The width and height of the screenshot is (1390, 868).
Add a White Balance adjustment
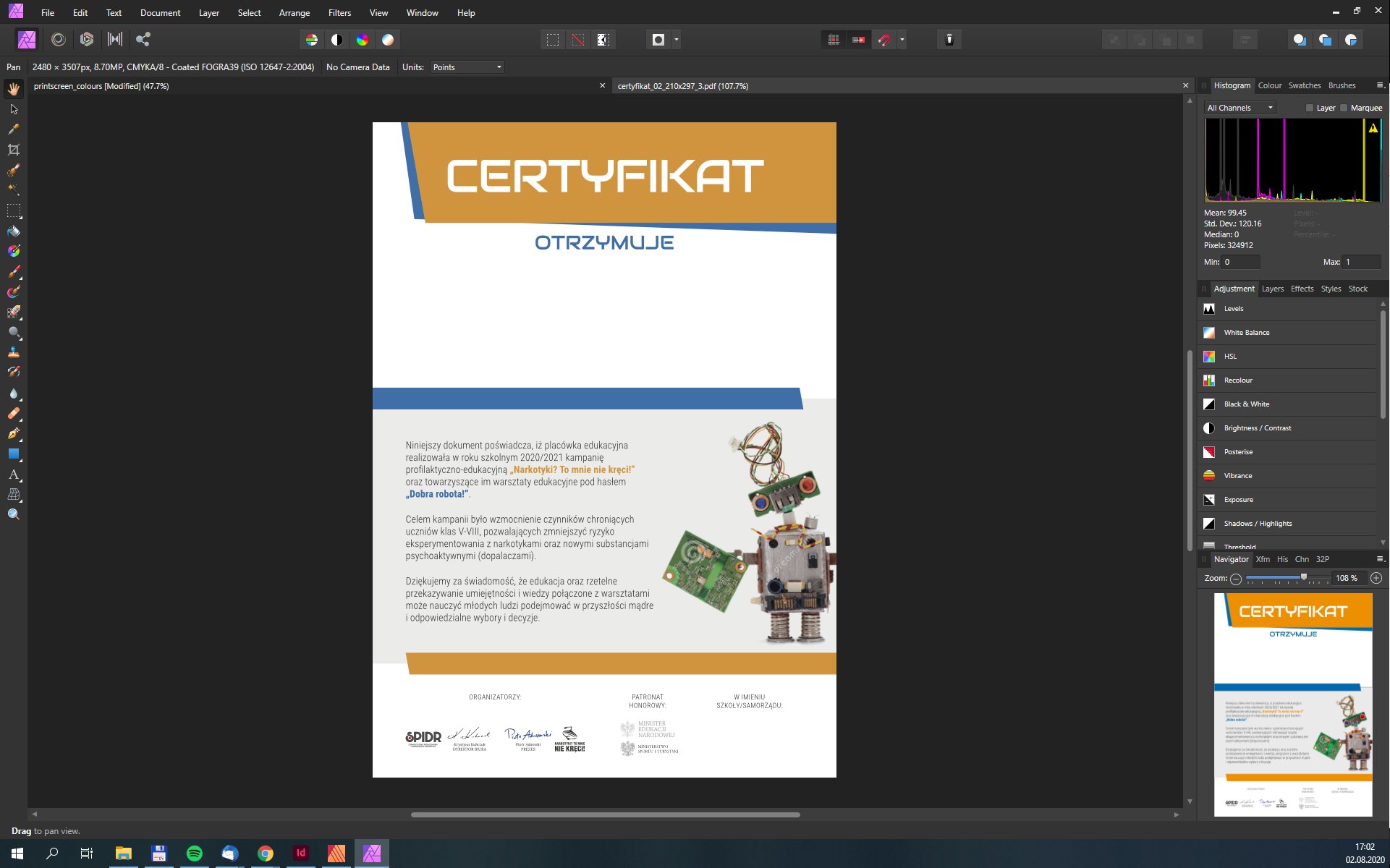pyautogui.click(x=1287, y=333)
